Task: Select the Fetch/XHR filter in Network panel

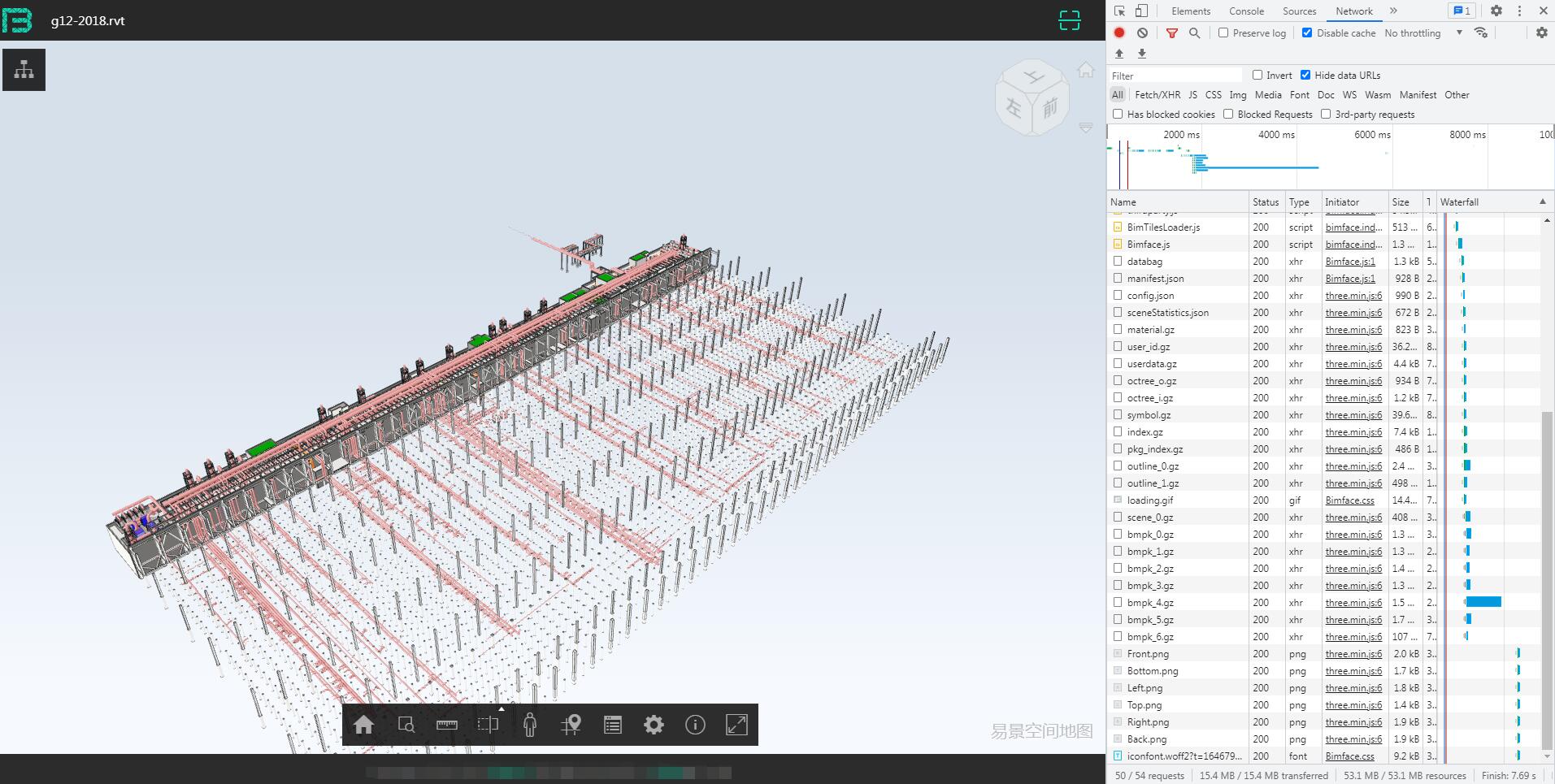Action: [1157, 94]
